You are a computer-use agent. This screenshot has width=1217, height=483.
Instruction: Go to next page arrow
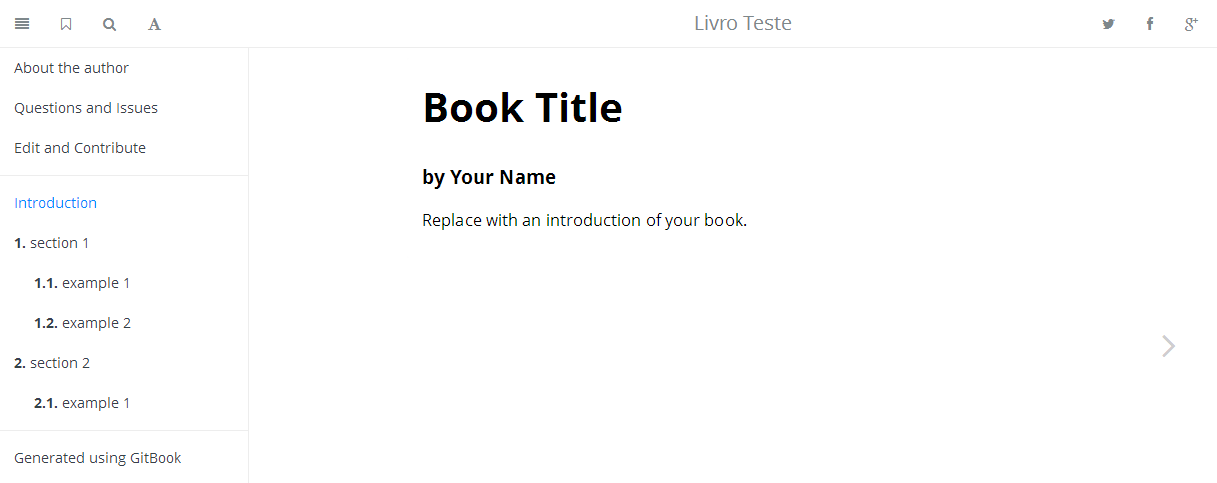(x=1169, y=346)
